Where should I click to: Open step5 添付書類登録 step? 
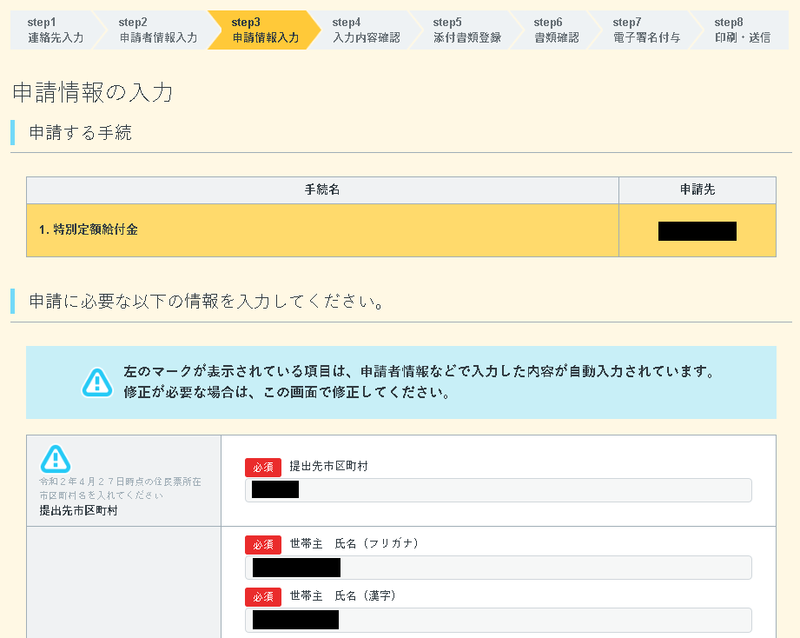(x=466, y=30)
